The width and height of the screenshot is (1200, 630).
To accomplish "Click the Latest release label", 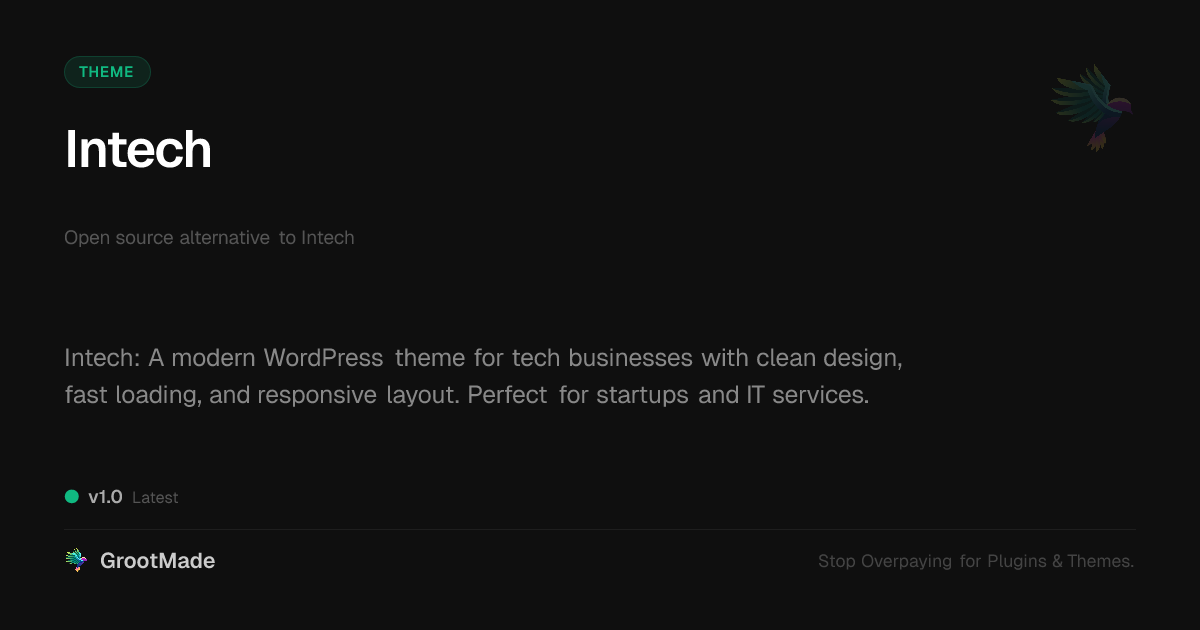I will click(155, 498).
